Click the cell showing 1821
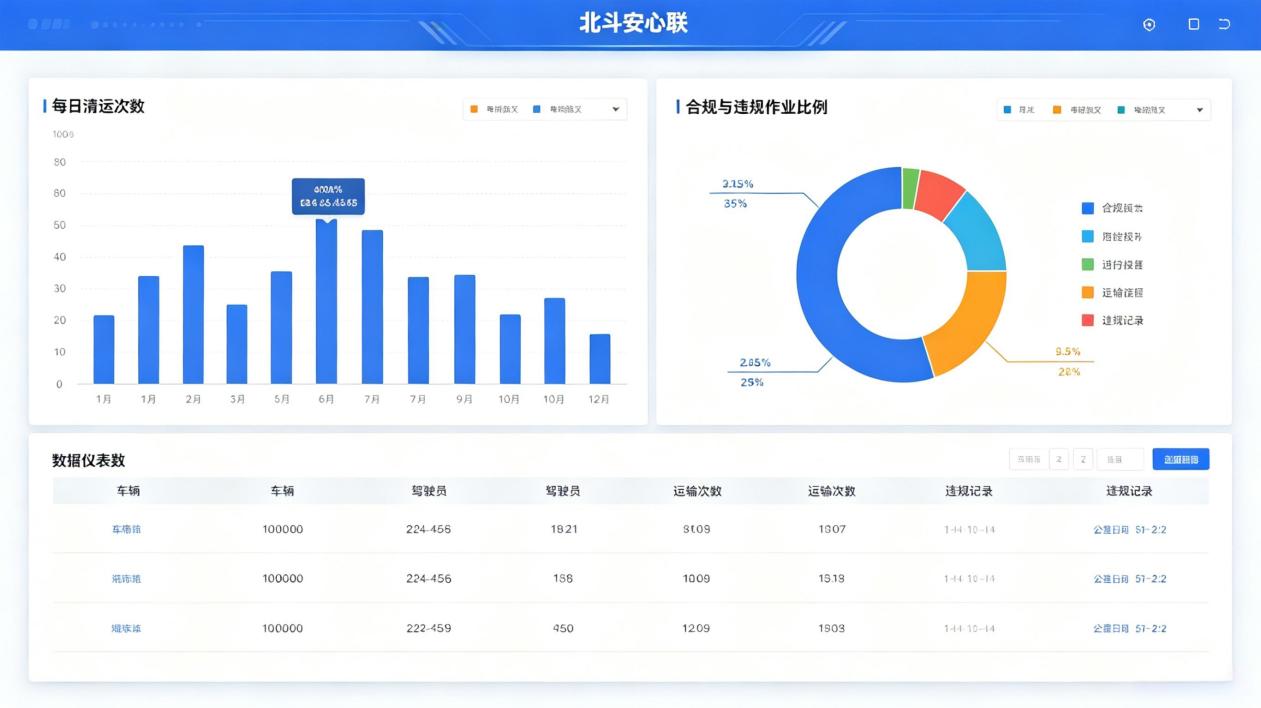 click(564, 529)
